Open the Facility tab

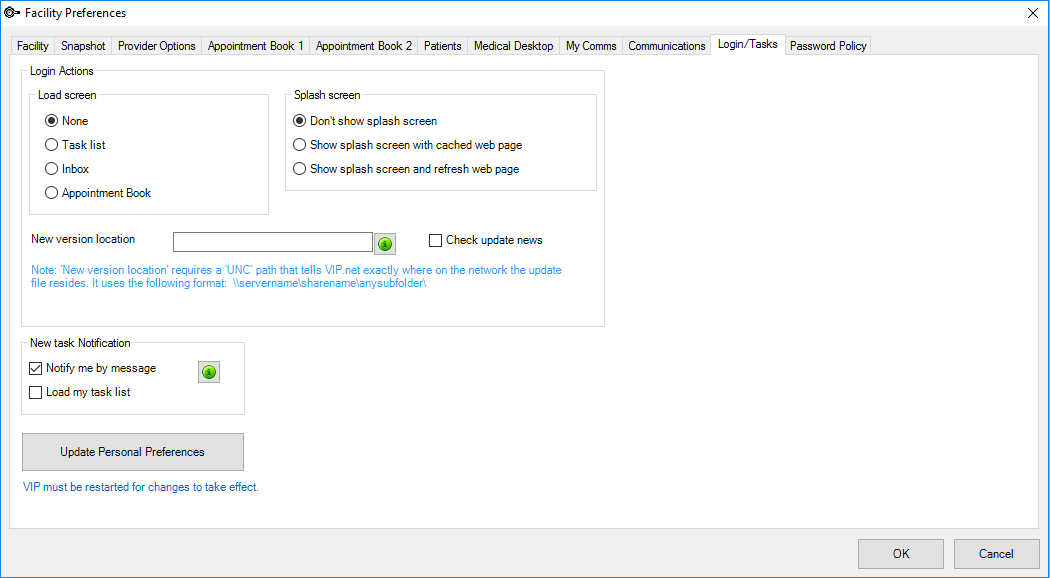(33, 46)
